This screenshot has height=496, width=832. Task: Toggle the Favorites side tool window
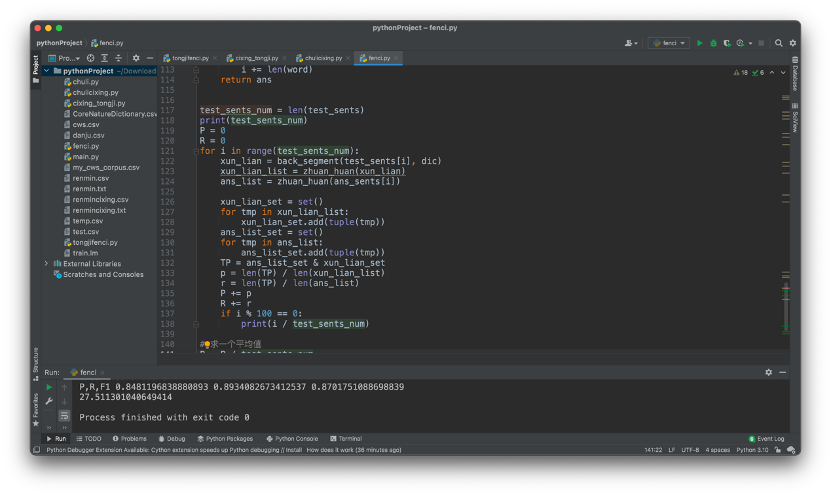36,409
